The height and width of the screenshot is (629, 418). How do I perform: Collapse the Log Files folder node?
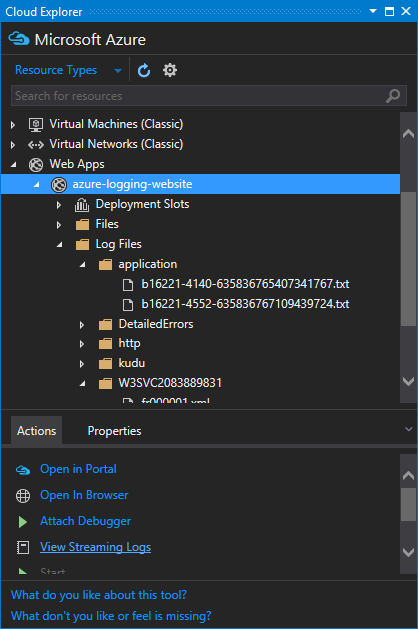(59, 244)
